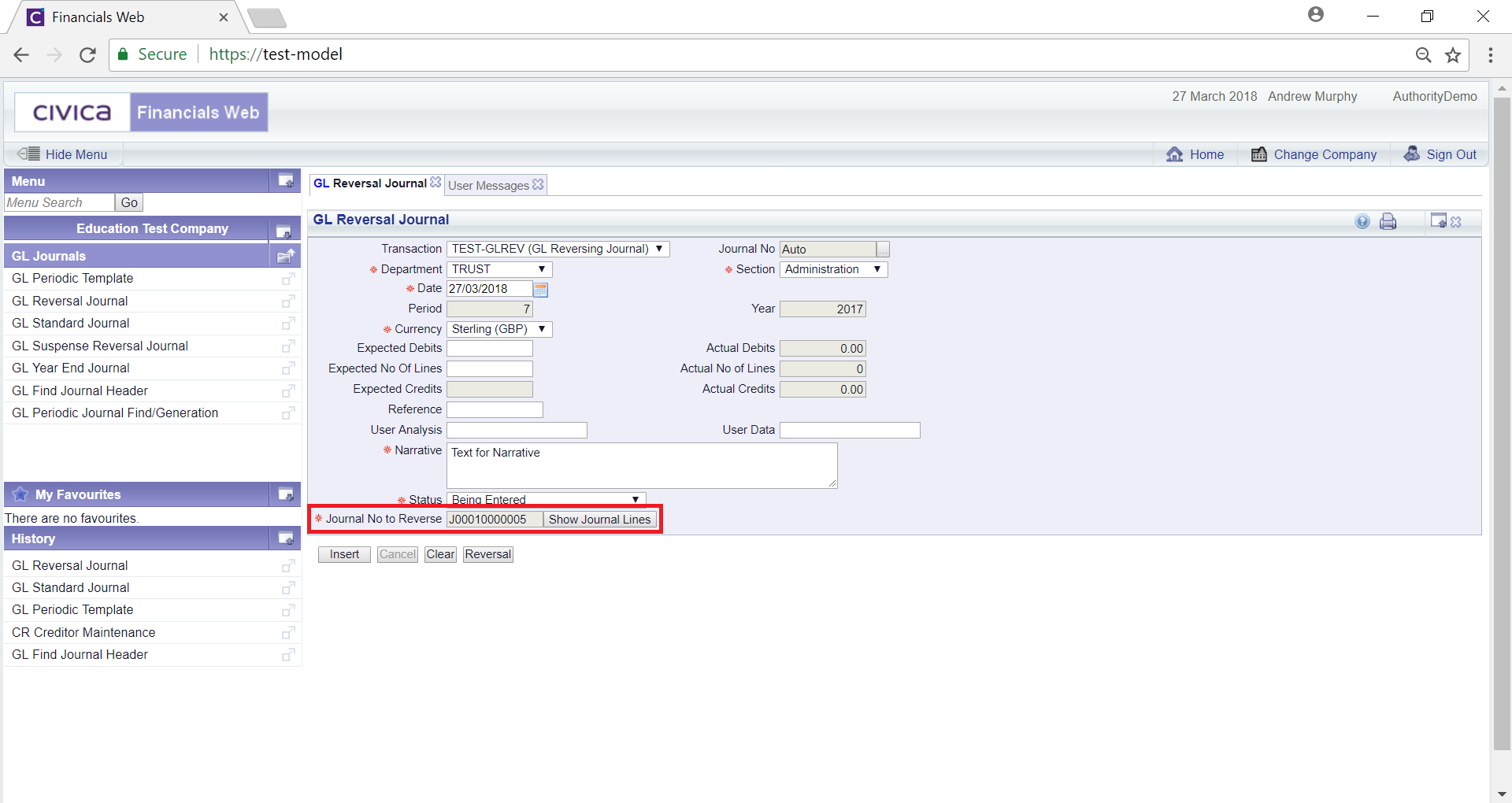Viewport: 1512px width, 803px height.
Task: Click into the Narrative text area
Action: click(642, 466)
